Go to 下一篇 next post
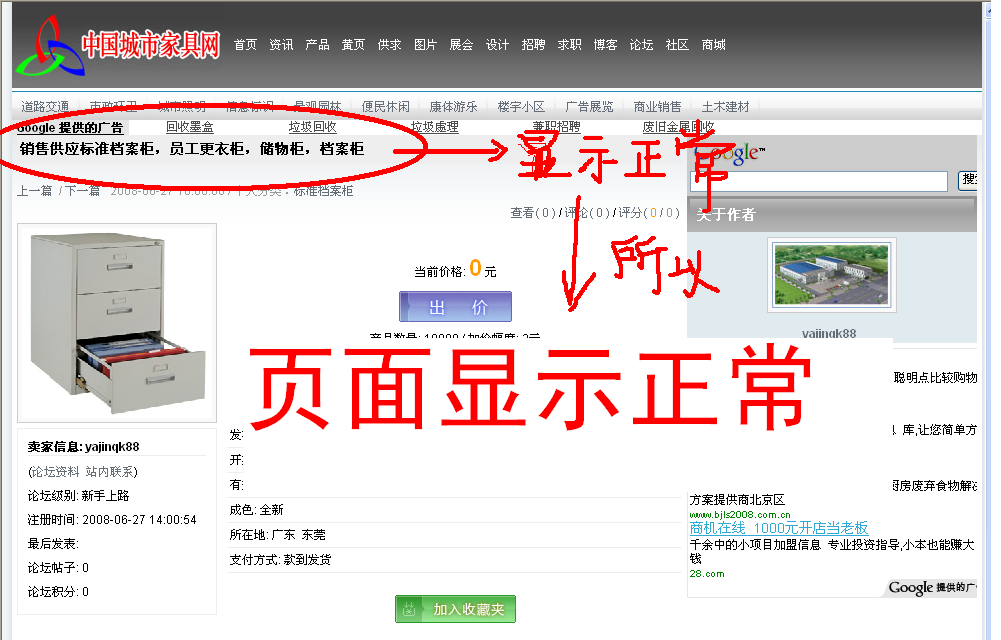 [x=82, y=191]
